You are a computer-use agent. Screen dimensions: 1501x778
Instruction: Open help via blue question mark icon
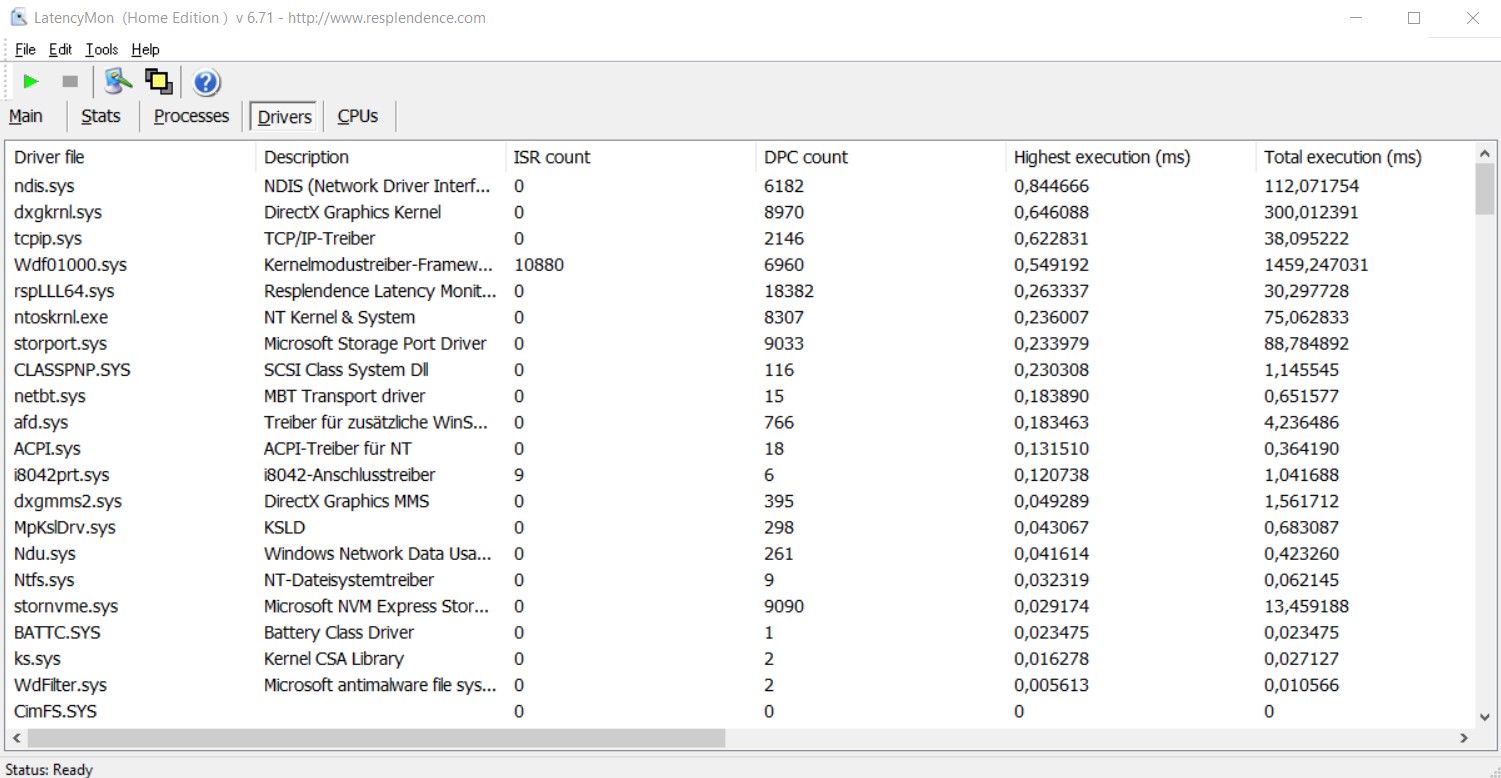206,82
